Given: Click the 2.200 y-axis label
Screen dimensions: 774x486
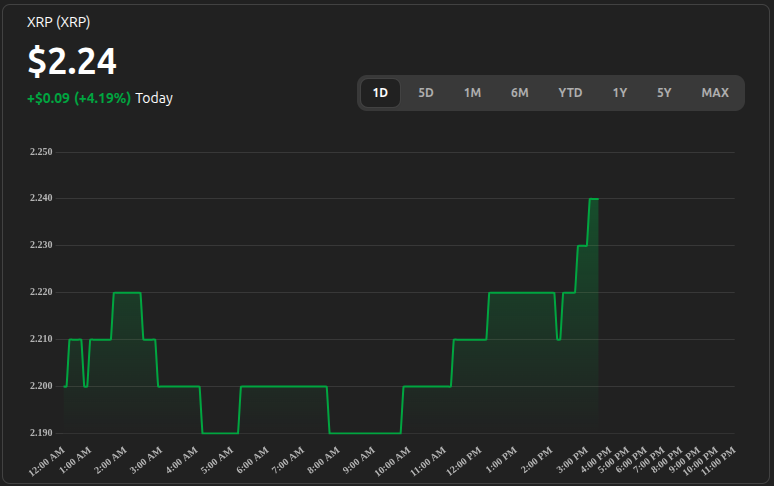Looking at the screenshot, I should (x=41, y=386).
